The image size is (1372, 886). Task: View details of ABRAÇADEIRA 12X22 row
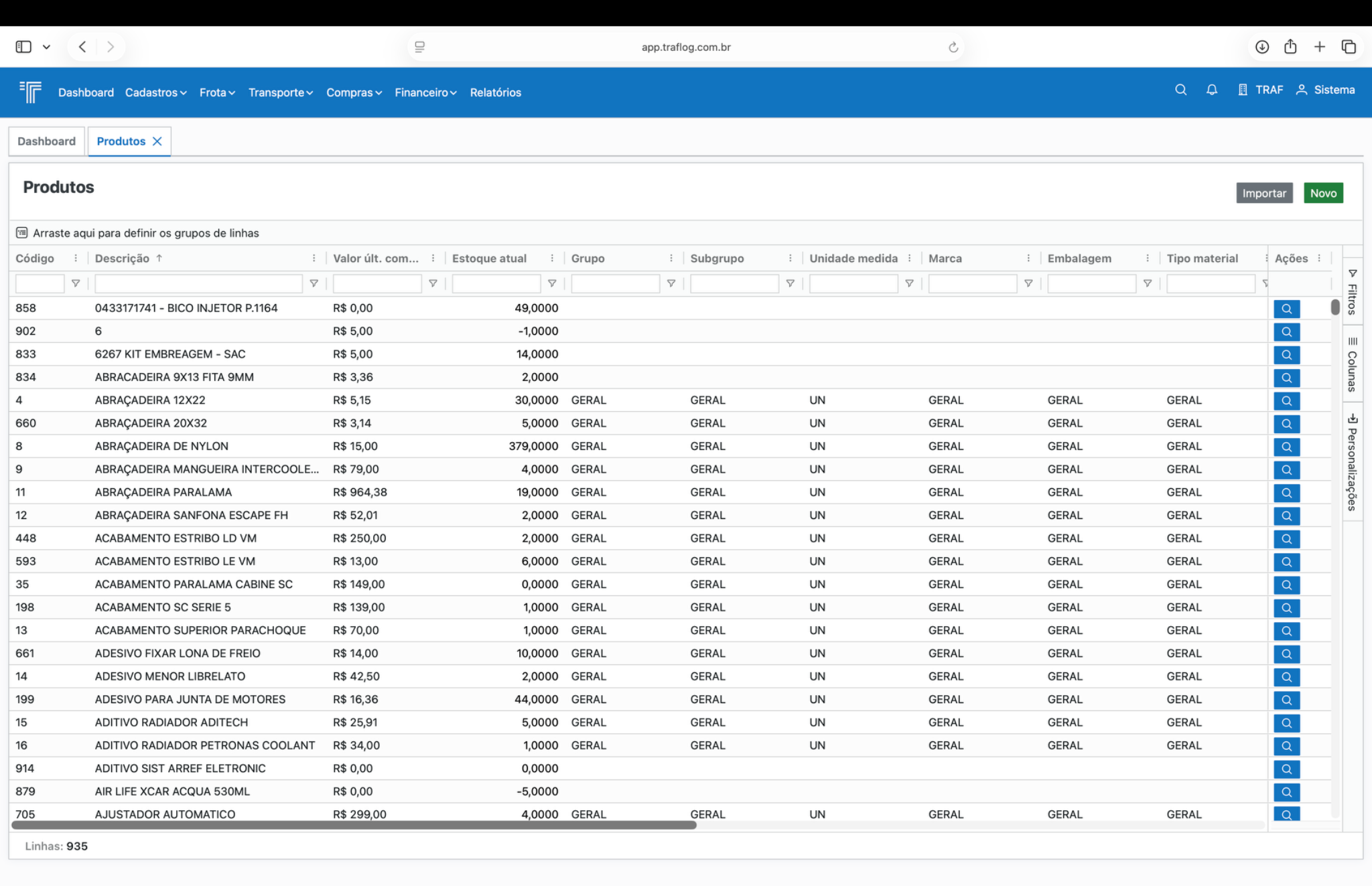[x=1286, y=400]
